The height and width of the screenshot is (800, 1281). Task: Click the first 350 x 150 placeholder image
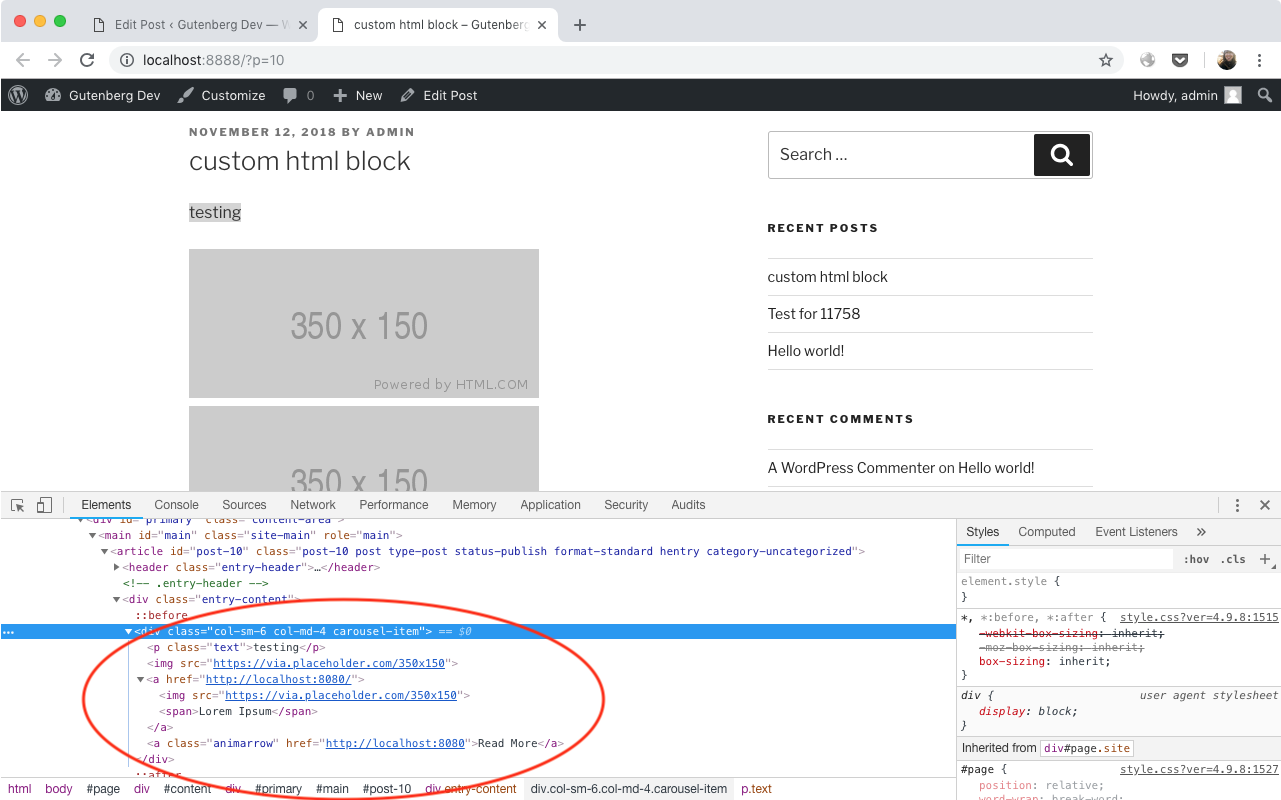coord(364,324)
